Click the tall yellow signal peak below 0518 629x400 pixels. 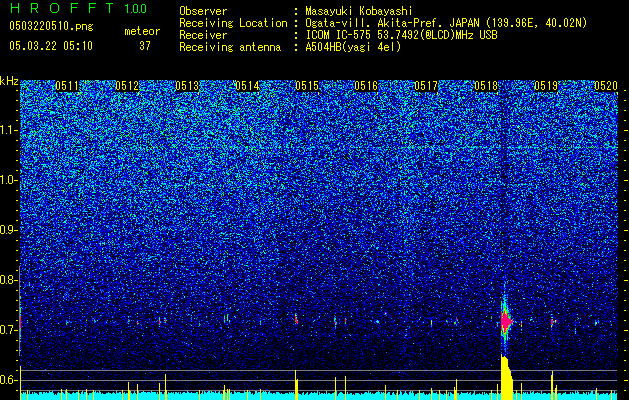tap(506, 377)
